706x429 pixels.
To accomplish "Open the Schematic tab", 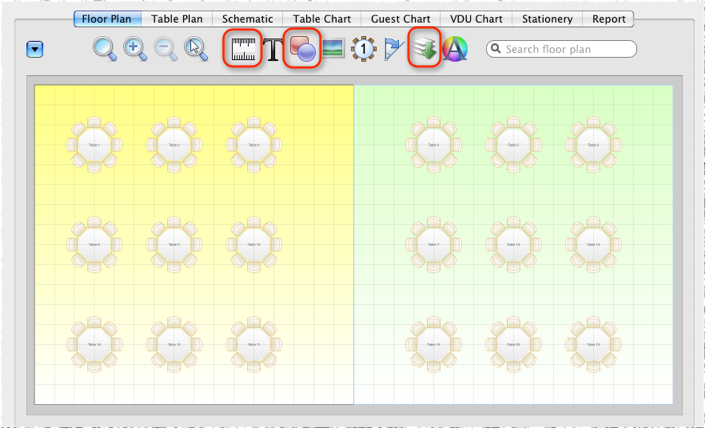I will 248,19.
